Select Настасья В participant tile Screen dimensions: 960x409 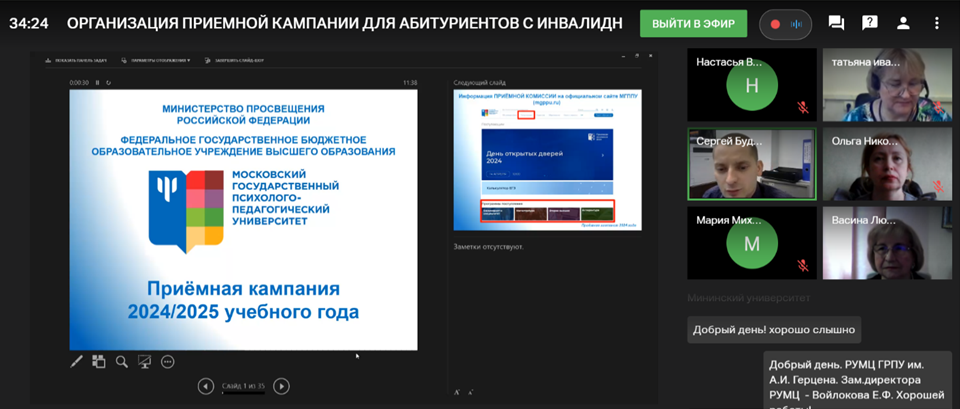click(x=752, y=84)
